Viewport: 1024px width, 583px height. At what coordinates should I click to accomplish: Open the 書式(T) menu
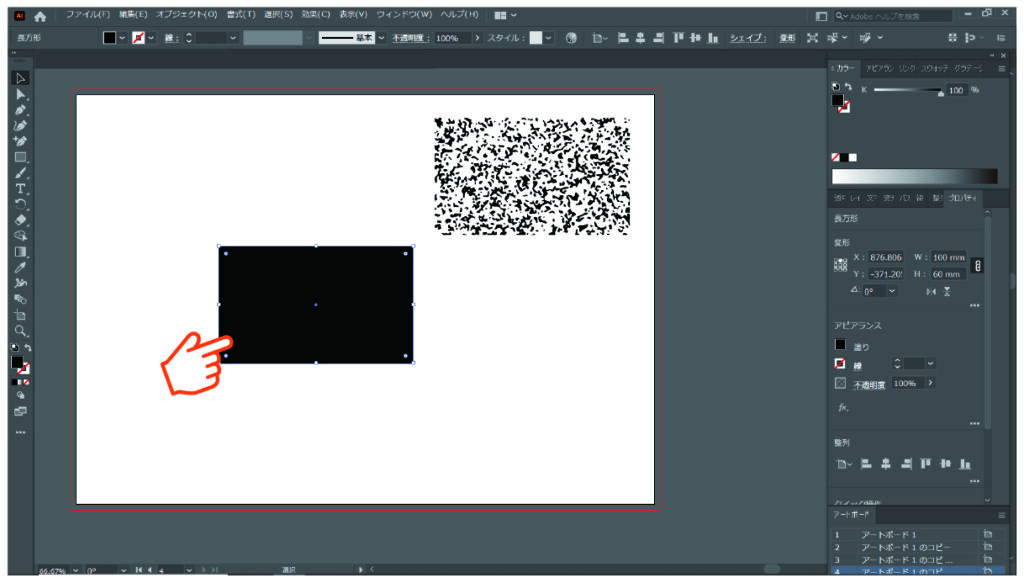pos(241,14)
